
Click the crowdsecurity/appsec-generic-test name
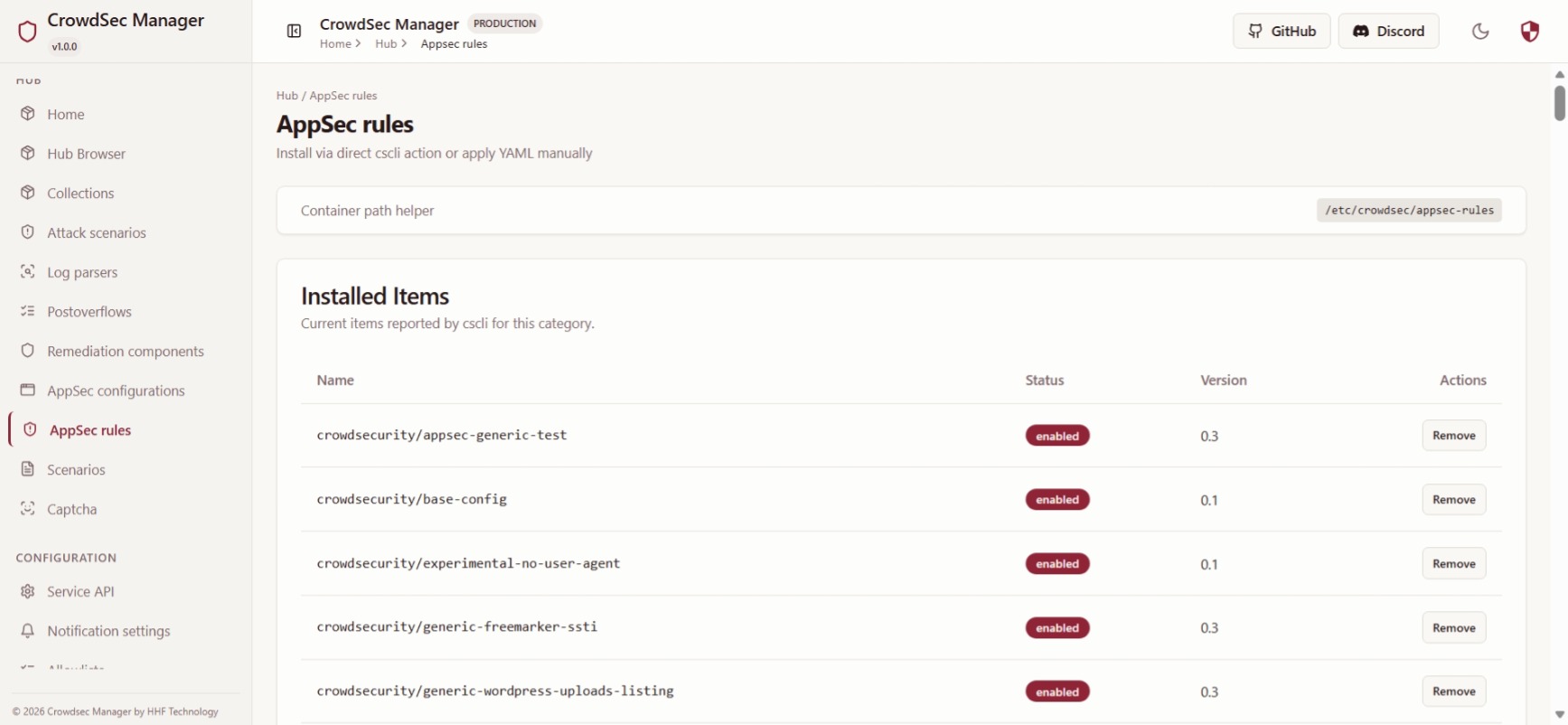[442, 435]
